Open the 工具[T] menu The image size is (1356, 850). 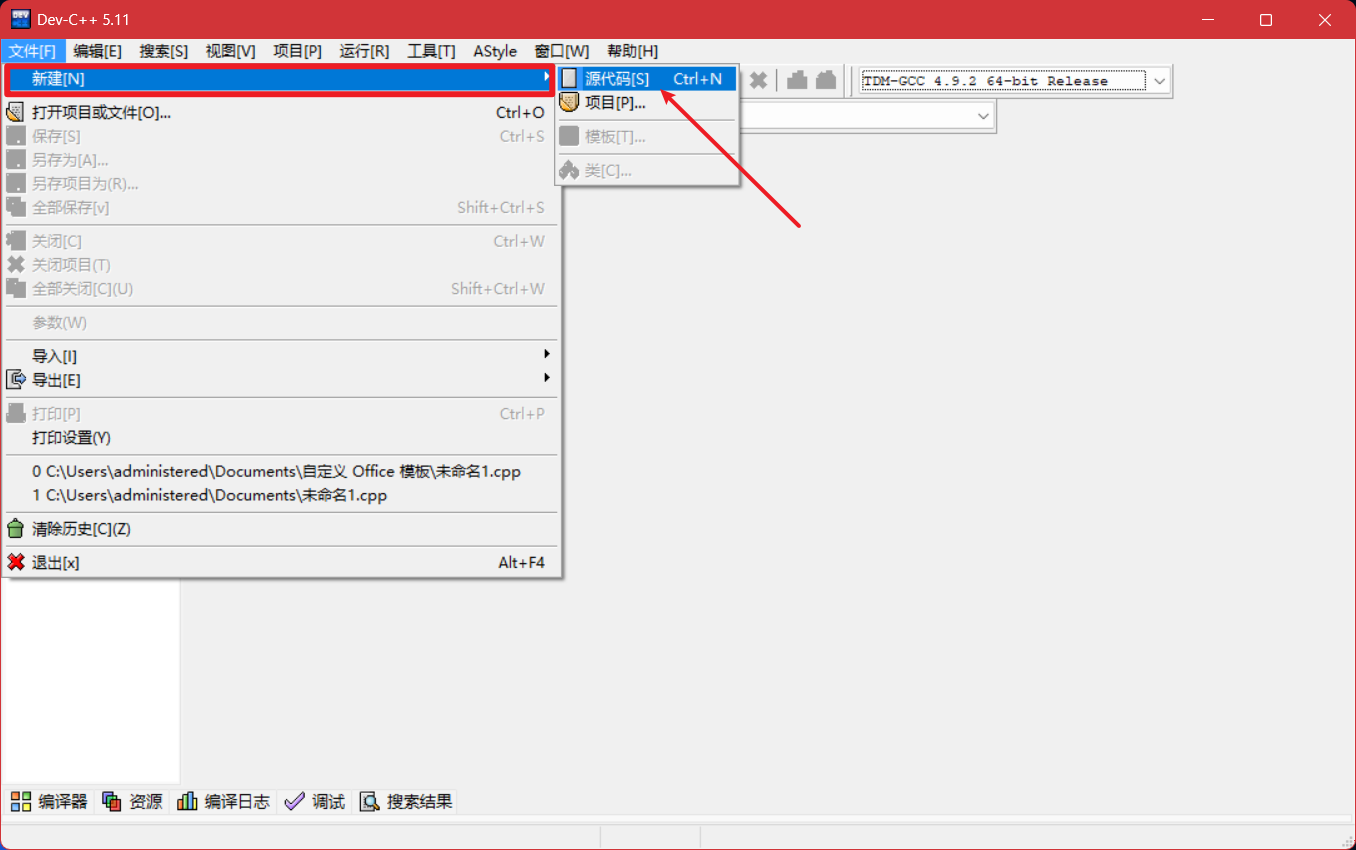(x=431, y=51)
